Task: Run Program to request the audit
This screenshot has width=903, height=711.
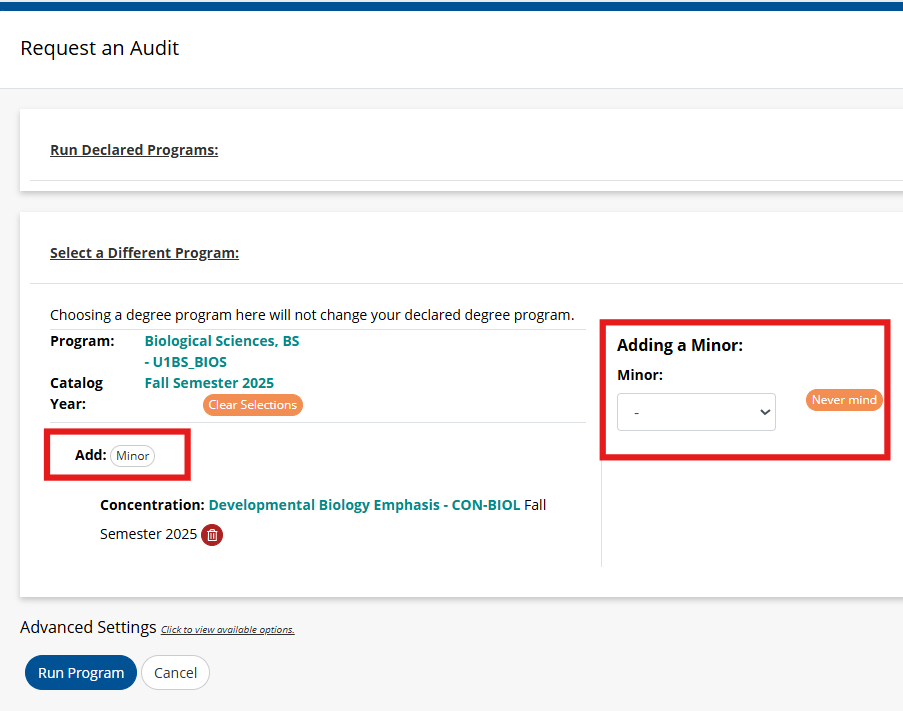Action: tap(81, 672)
